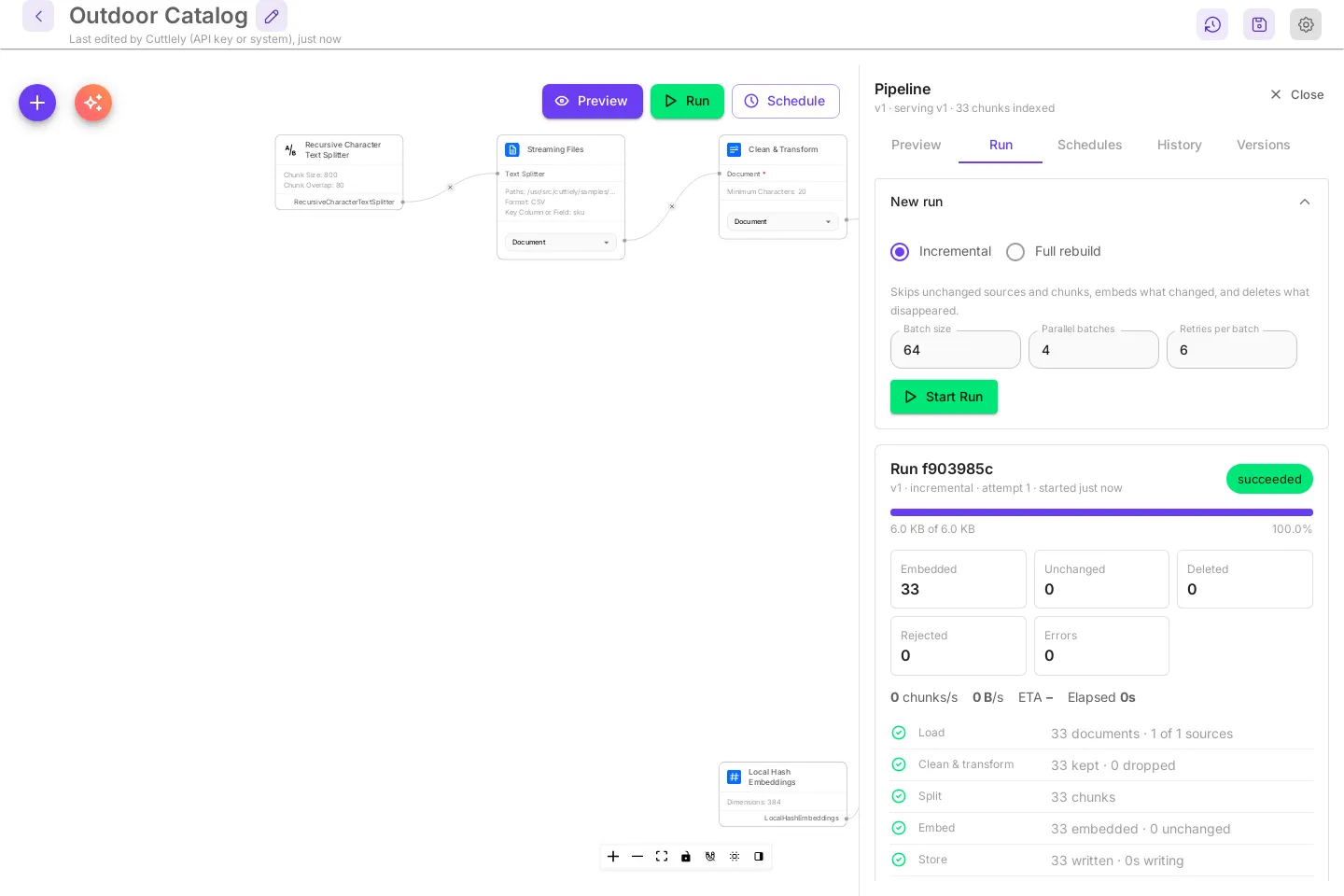Viewport: 1344px width, 896px height.
Task: Click the succeeded status badge
Action: pyautogui.click(x=1269, y=479)
